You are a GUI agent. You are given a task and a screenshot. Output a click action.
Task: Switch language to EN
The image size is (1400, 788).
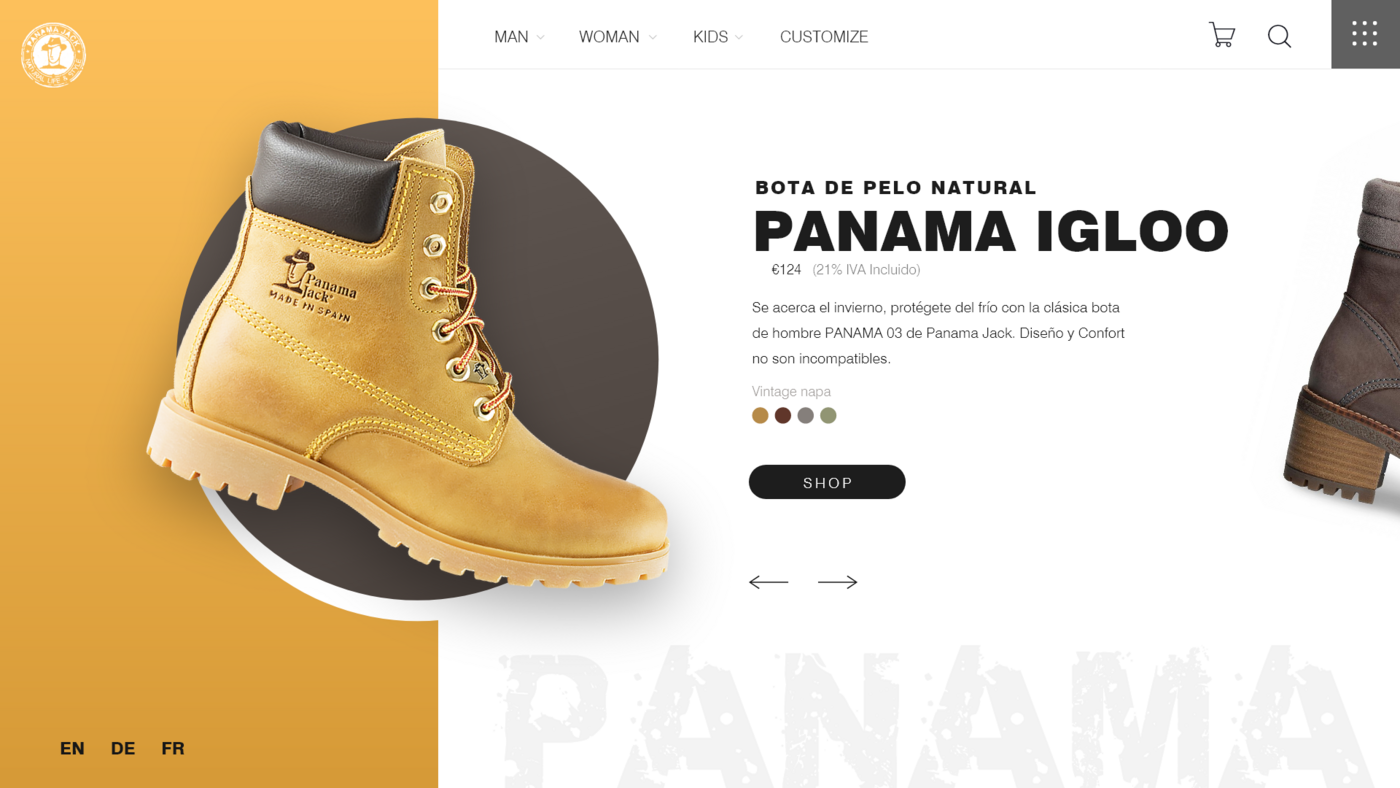pos(72,748)
